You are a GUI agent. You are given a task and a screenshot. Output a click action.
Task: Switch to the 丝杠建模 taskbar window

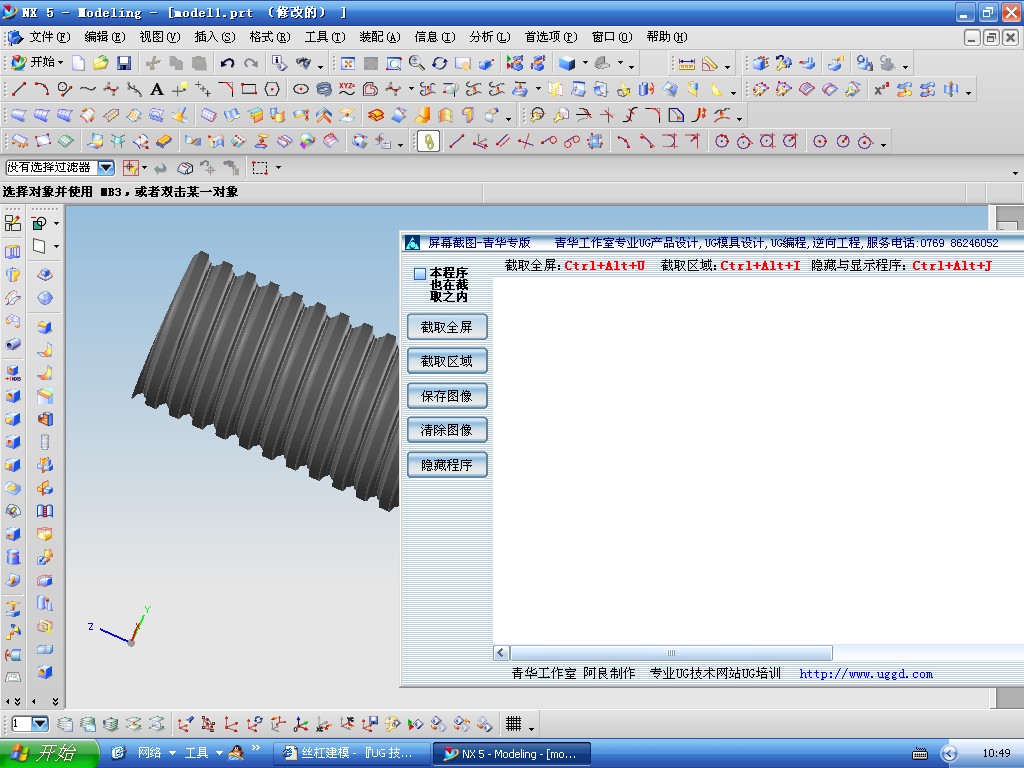(351, 754)
